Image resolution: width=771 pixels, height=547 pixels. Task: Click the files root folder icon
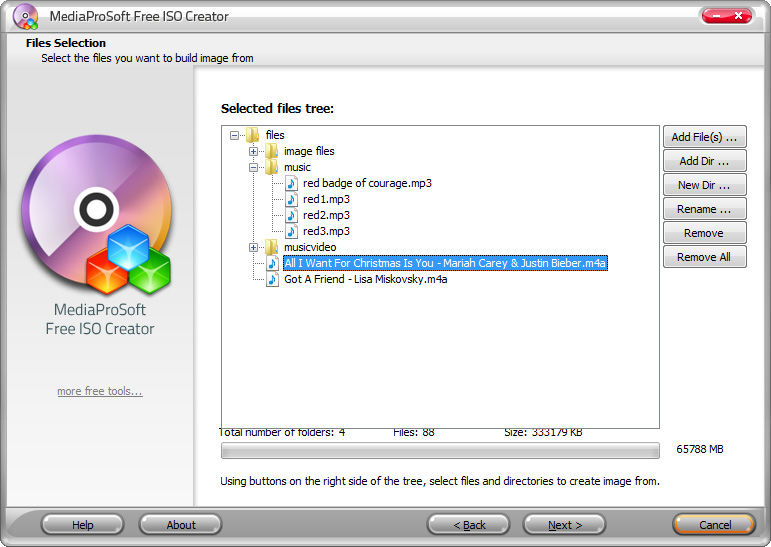point(252,135)
